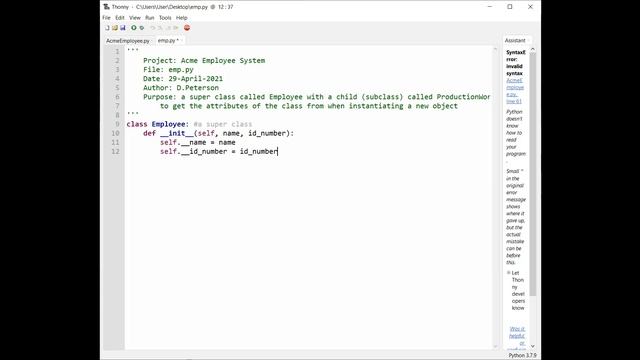This screenshot has height=360, width=640.
Task: Click the 'def __init__' code line
Action: pos(218,133)
